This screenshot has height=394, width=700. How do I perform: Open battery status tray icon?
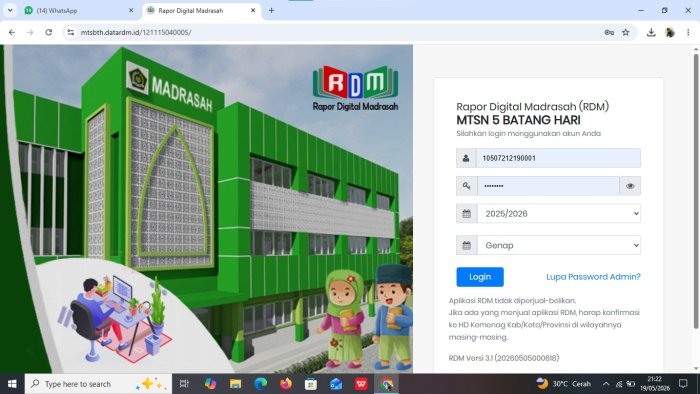(x=631, y=384)
